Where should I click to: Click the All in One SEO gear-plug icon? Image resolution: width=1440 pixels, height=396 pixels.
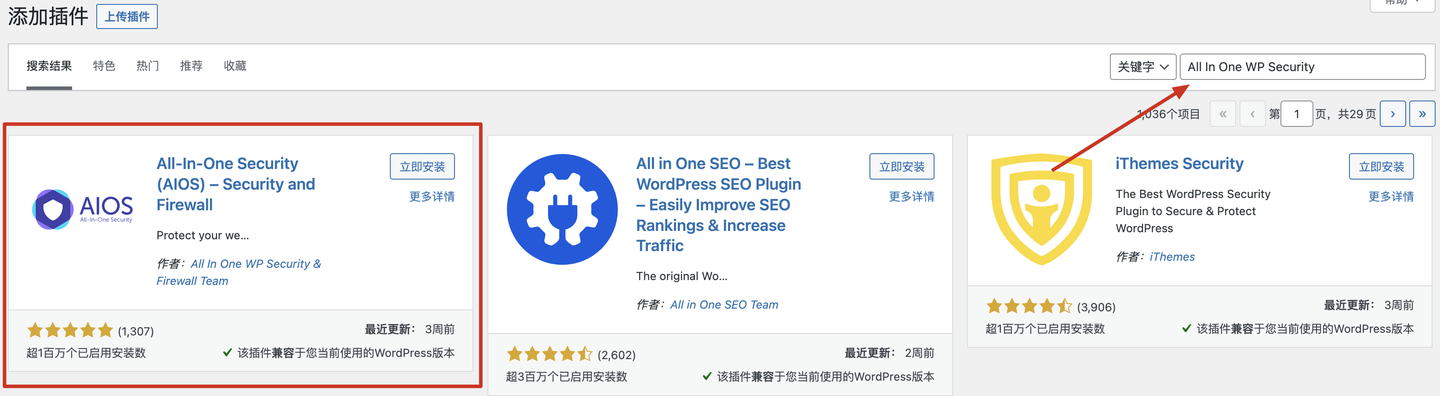click(562, 209)
